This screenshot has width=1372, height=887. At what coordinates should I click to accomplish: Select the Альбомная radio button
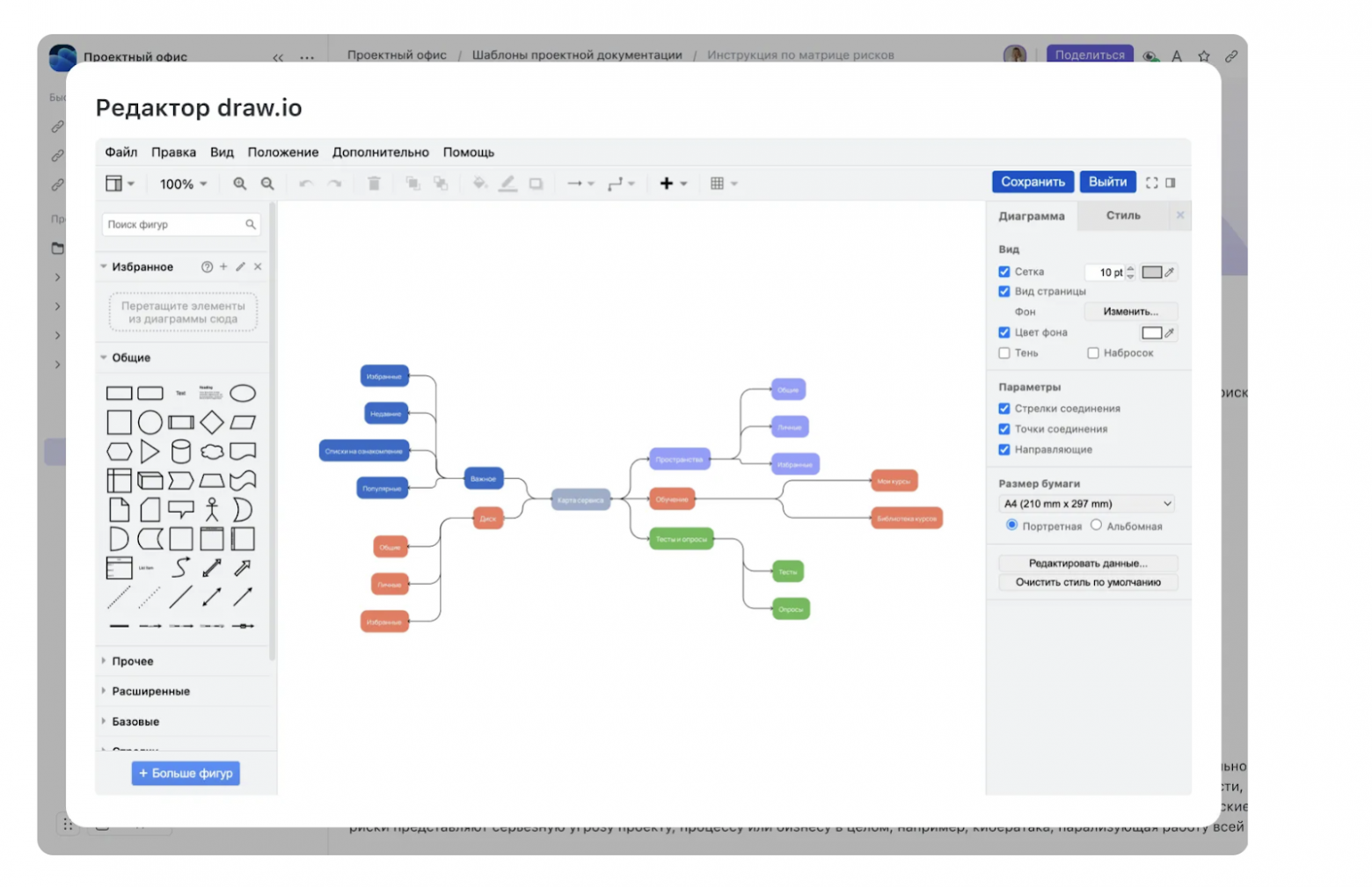1096,524
